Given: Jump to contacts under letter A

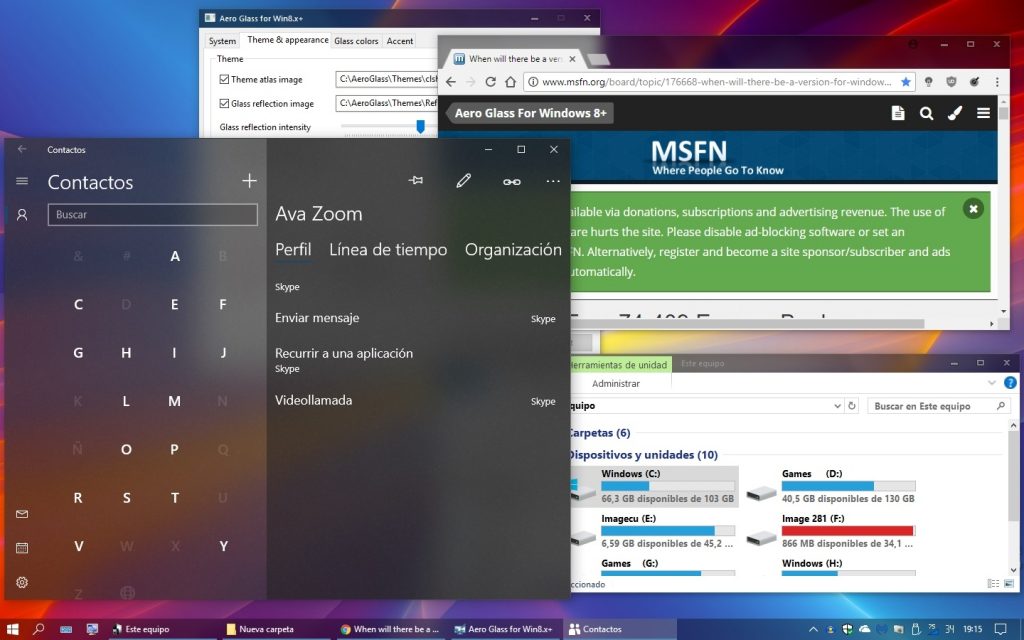Looking at the screenshot, I should (x=174, y=256).
